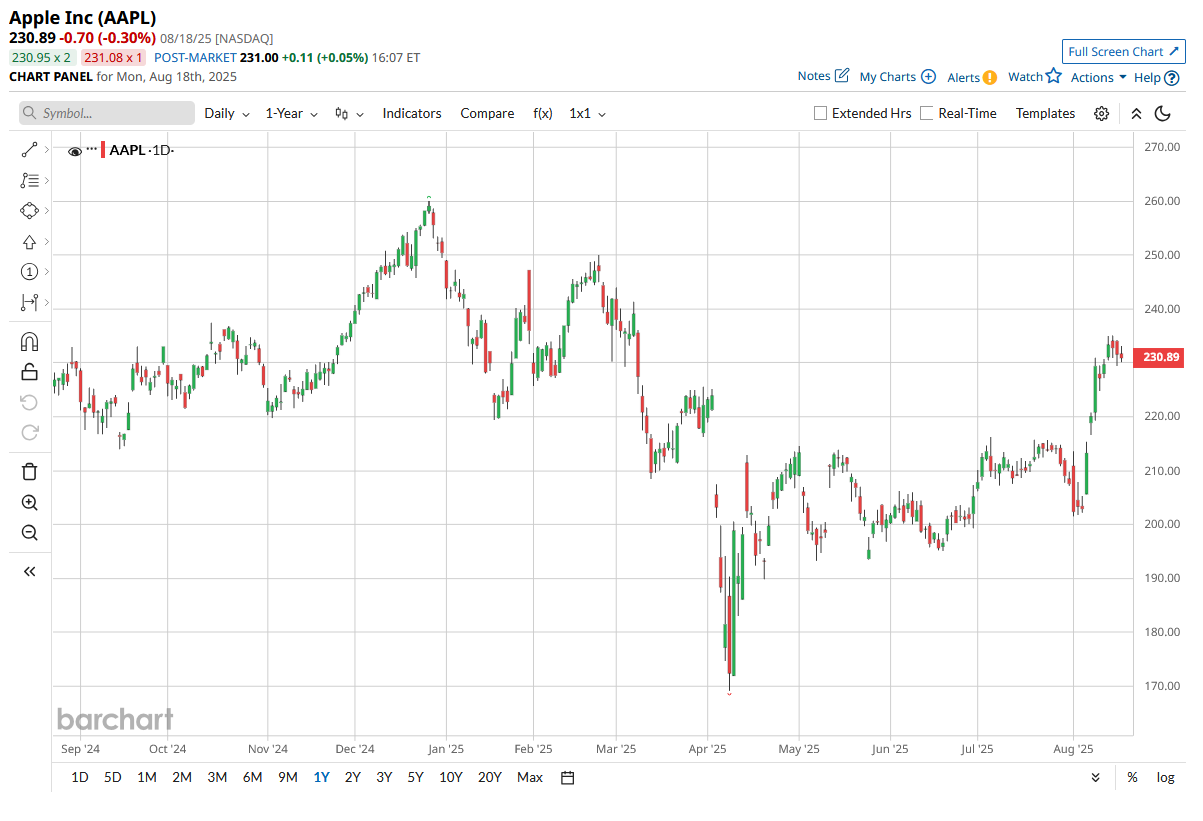
Task: Open the candlestick chart type dropdown
Action: coord(349,114)
